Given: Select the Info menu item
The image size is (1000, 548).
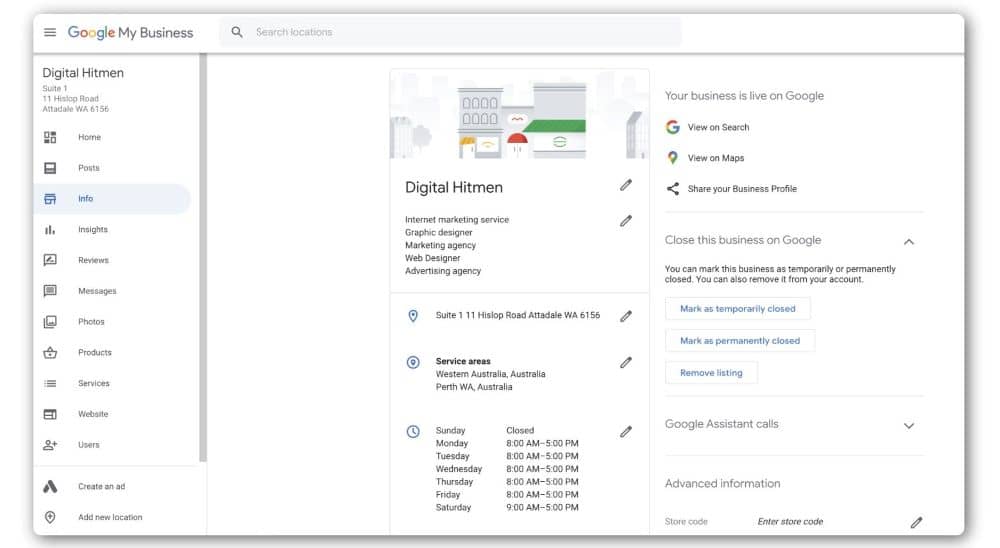Looking at the screenshot, I should 112,198.
